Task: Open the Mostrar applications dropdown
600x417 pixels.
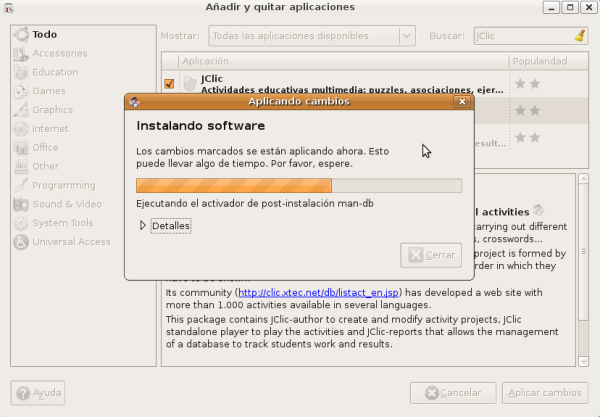Action: tap(311, 35)
